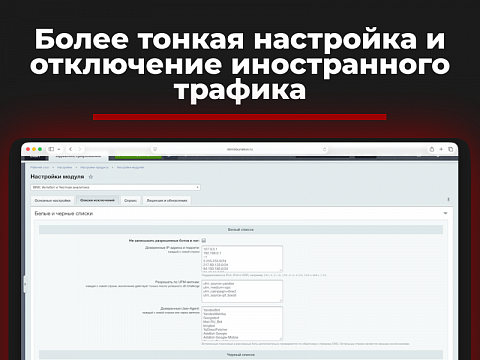480x360 pixels.
Task: Add page to favorites with the star icon
Action: 90,177
